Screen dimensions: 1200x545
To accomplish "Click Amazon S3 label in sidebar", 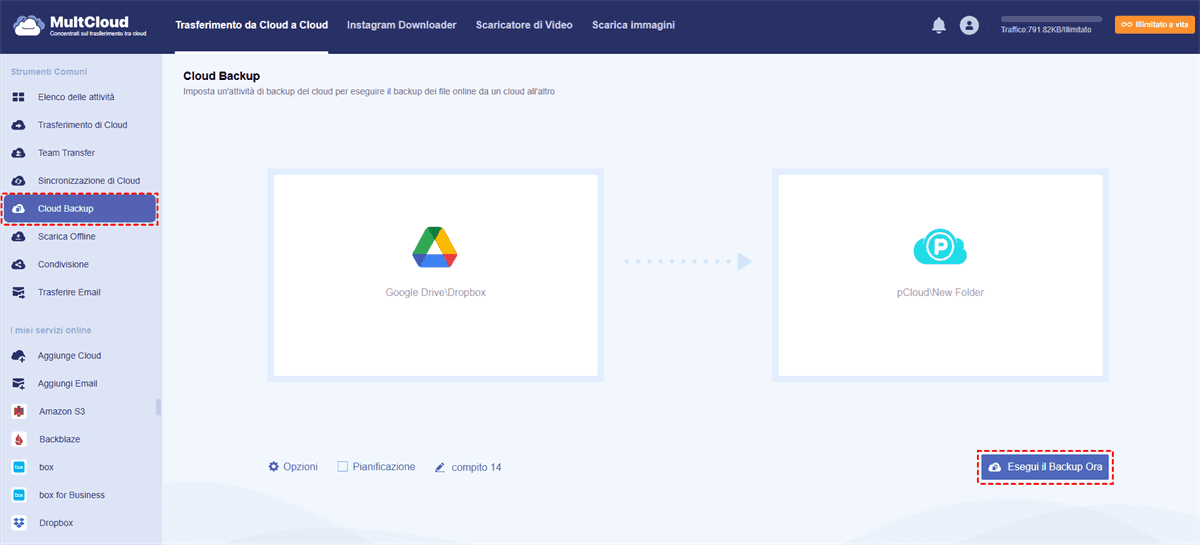I will 62,411.
